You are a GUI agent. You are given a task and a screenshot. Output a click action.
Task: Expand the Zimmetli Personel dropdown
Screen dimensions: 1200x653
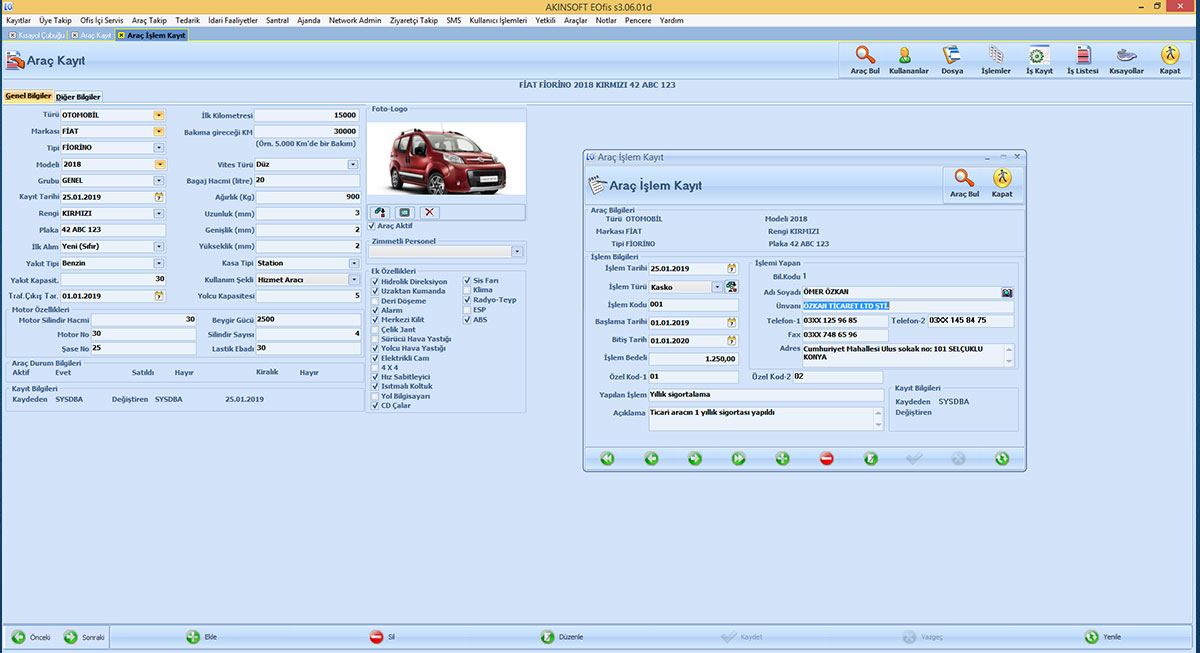pyautogui.click(x=517, y=252)
